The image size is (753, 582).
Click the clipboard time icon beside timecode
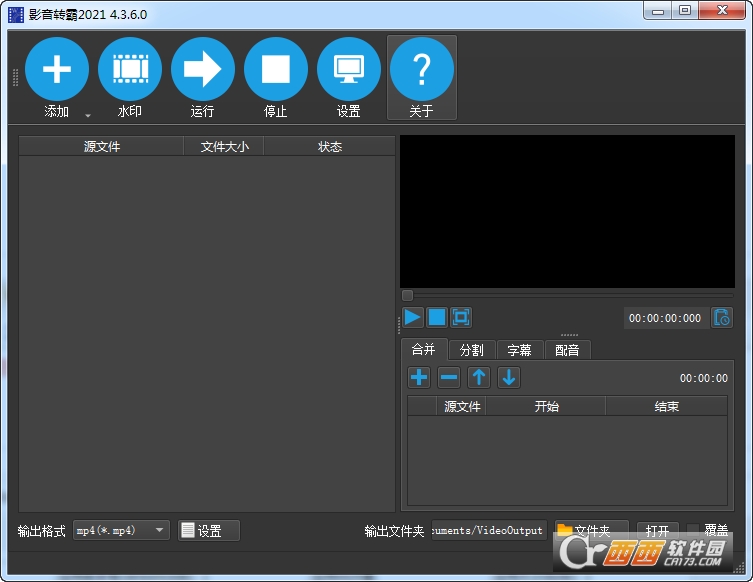tap(722, 318)
